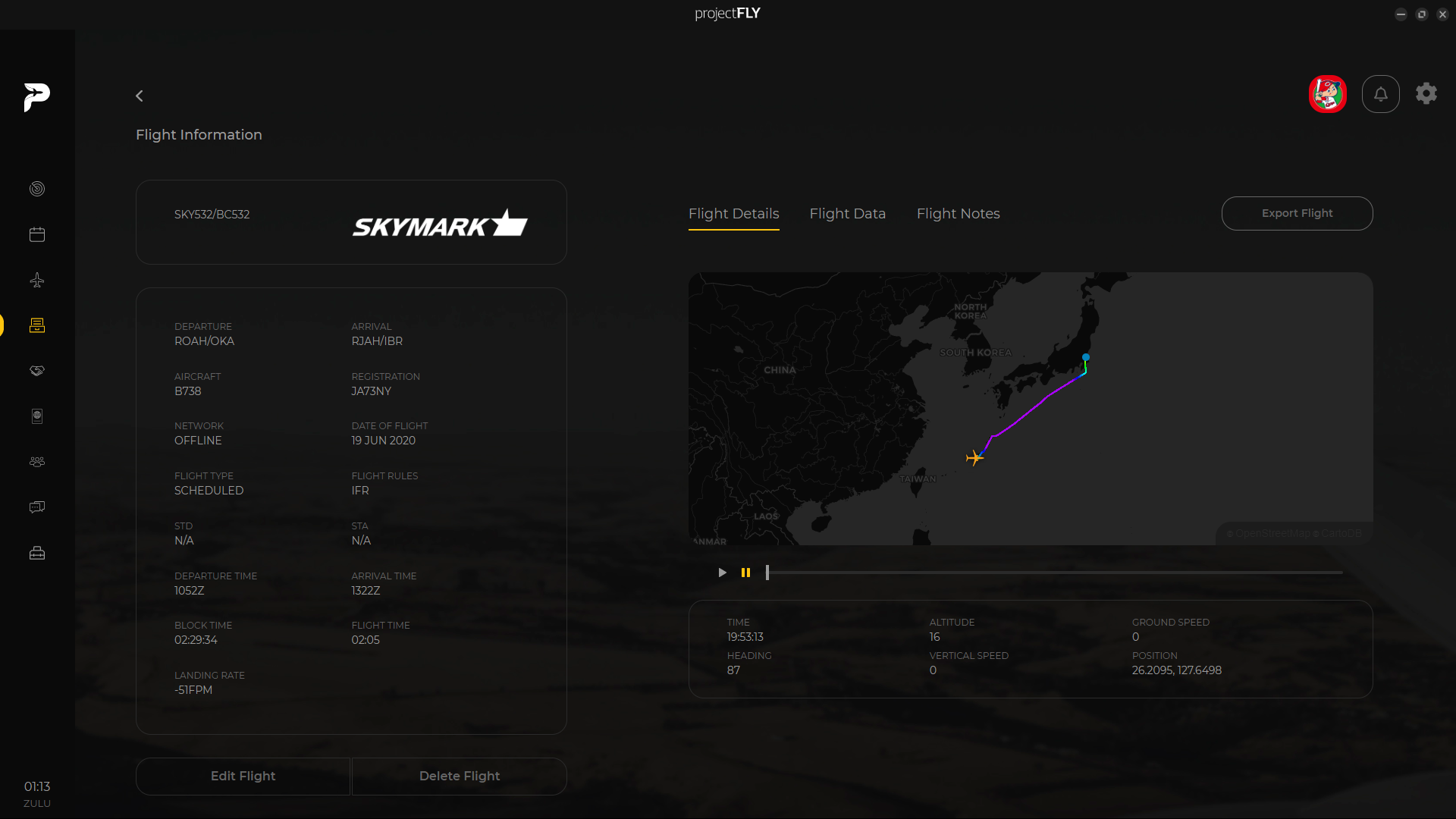This screenshot has height=819, width=1456.
Task: Open the community members section
Action: click(37, 461)
